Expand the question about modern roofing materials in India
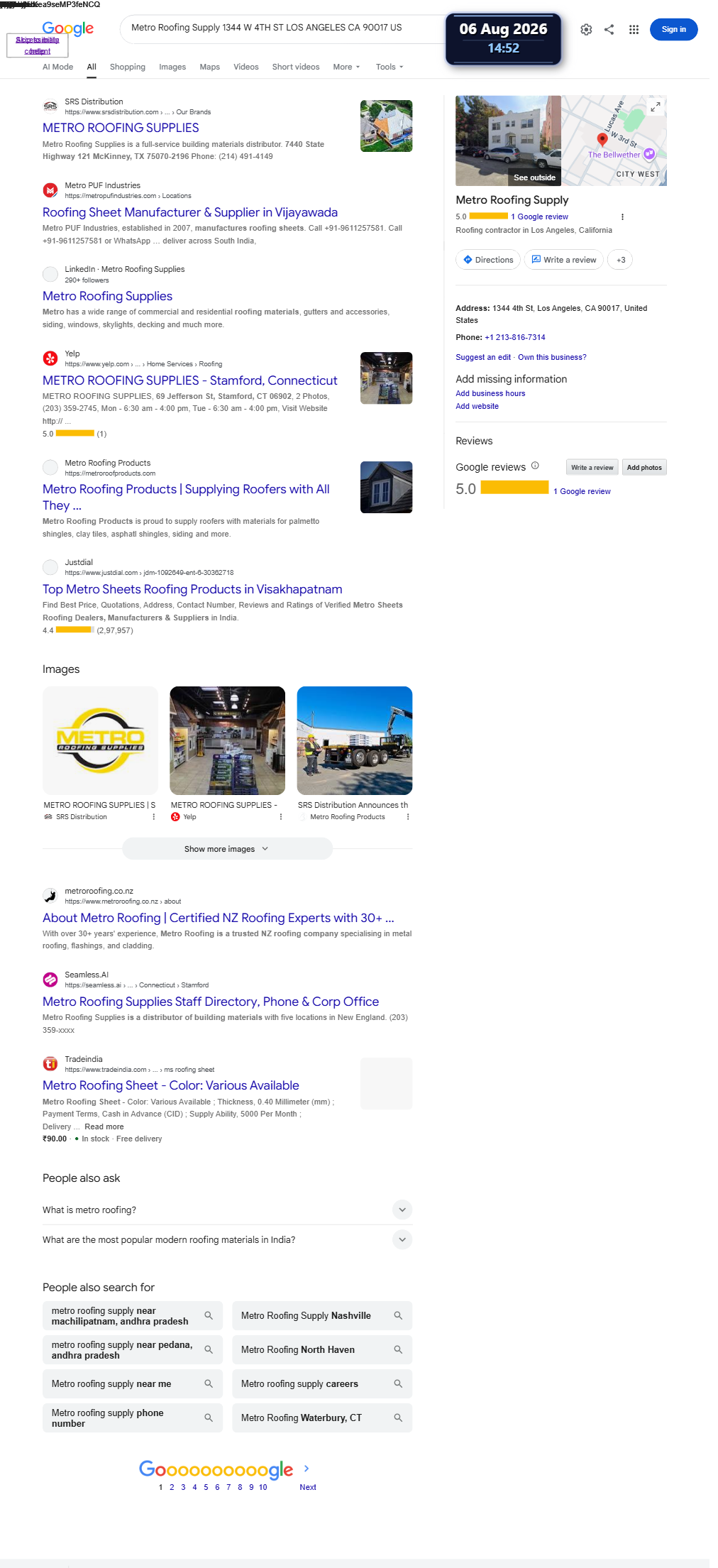The height and width of the screenshot is (1568, 718). point(227,1240)
